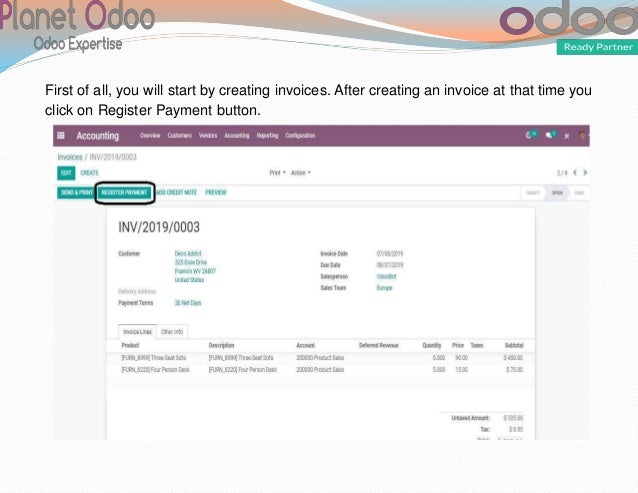Image resolution: width=638 pixels, height=493 pixels.
Task: Click the Edit button
Action: (x=66, y=173)
